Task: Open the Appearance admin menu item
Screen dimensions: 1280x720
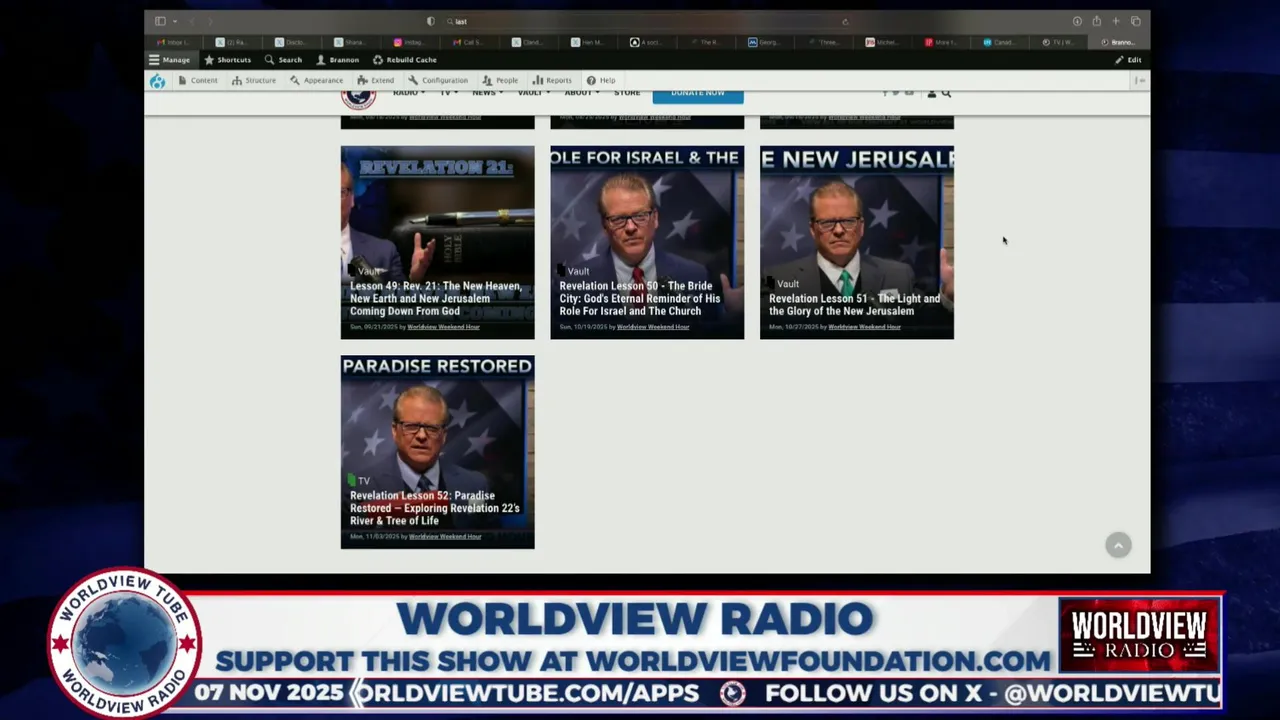Action: (x=317, y=80)
